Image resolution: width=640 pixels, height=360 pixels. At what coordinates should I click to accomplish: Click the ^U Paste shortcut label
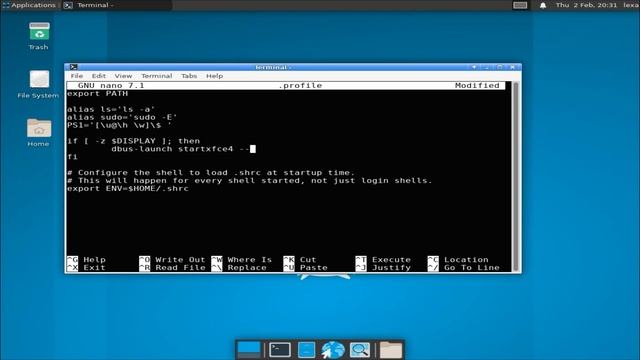click(x=306, y=268)
